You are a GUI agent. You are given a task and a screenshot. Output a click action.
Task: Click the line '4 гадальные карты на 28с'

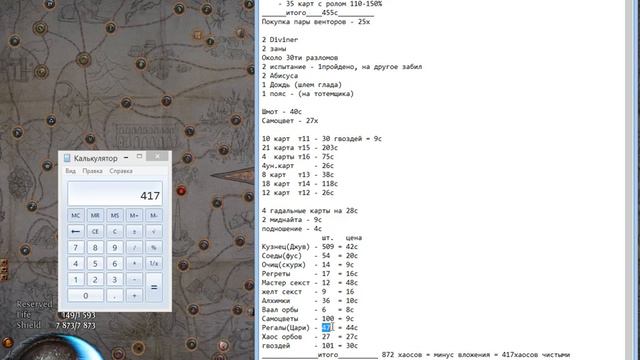pos(310,211)
